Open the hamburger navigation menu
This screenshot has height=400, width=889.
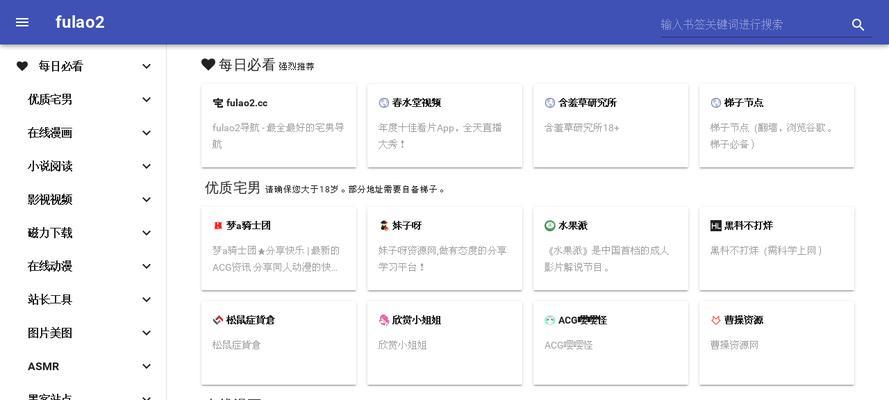click(22, 22)
